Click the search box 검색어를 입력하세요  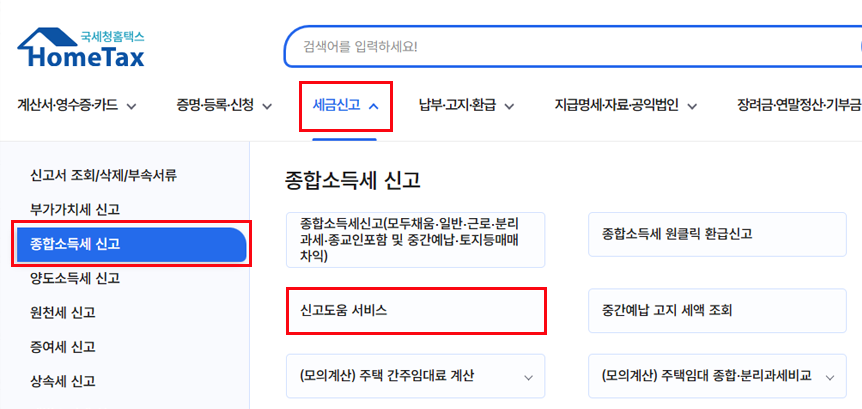click(572, 46)
